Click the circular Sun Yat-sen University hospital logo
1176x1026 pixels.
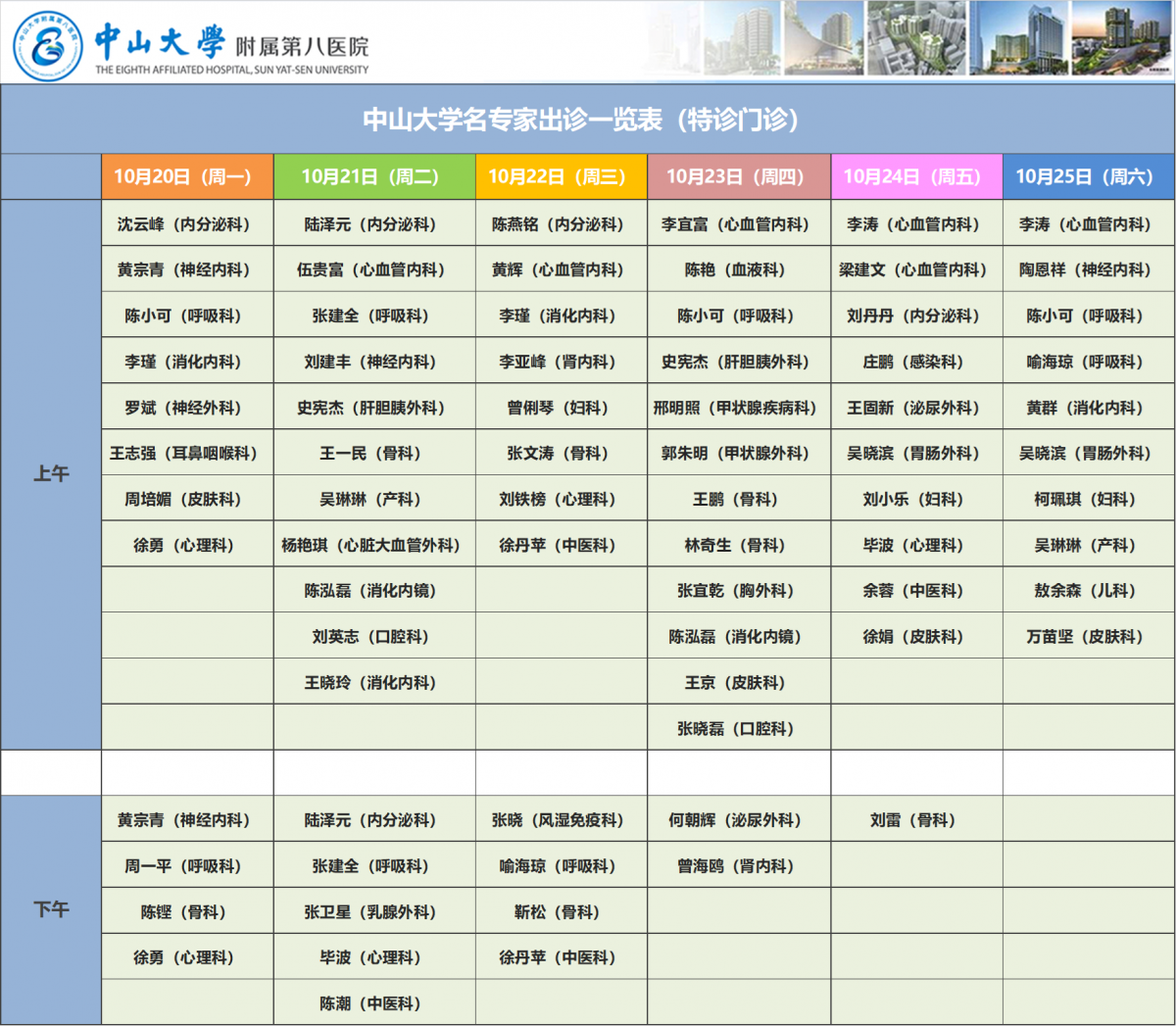tap(48, 46)
